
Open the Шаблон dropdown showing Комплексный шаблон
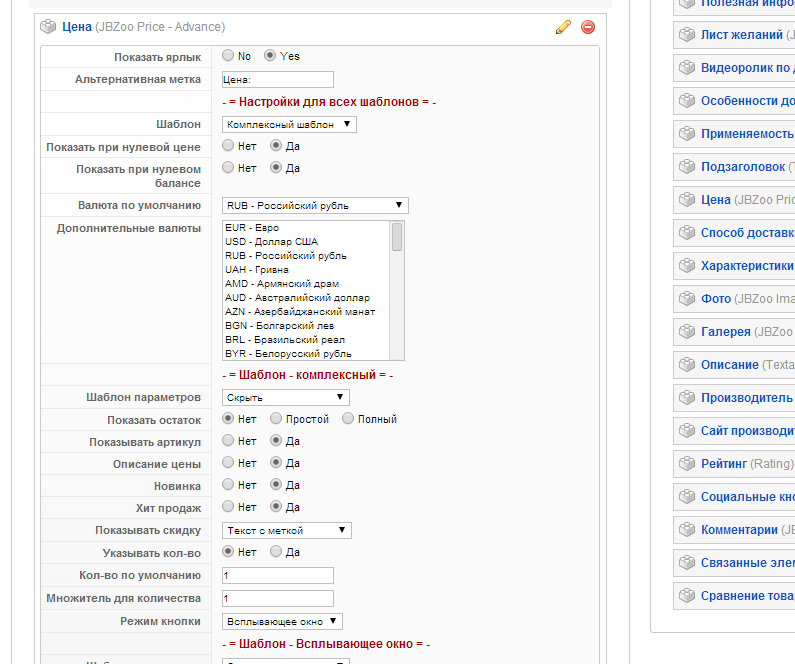pyautogui.click(x=289, y=124)
